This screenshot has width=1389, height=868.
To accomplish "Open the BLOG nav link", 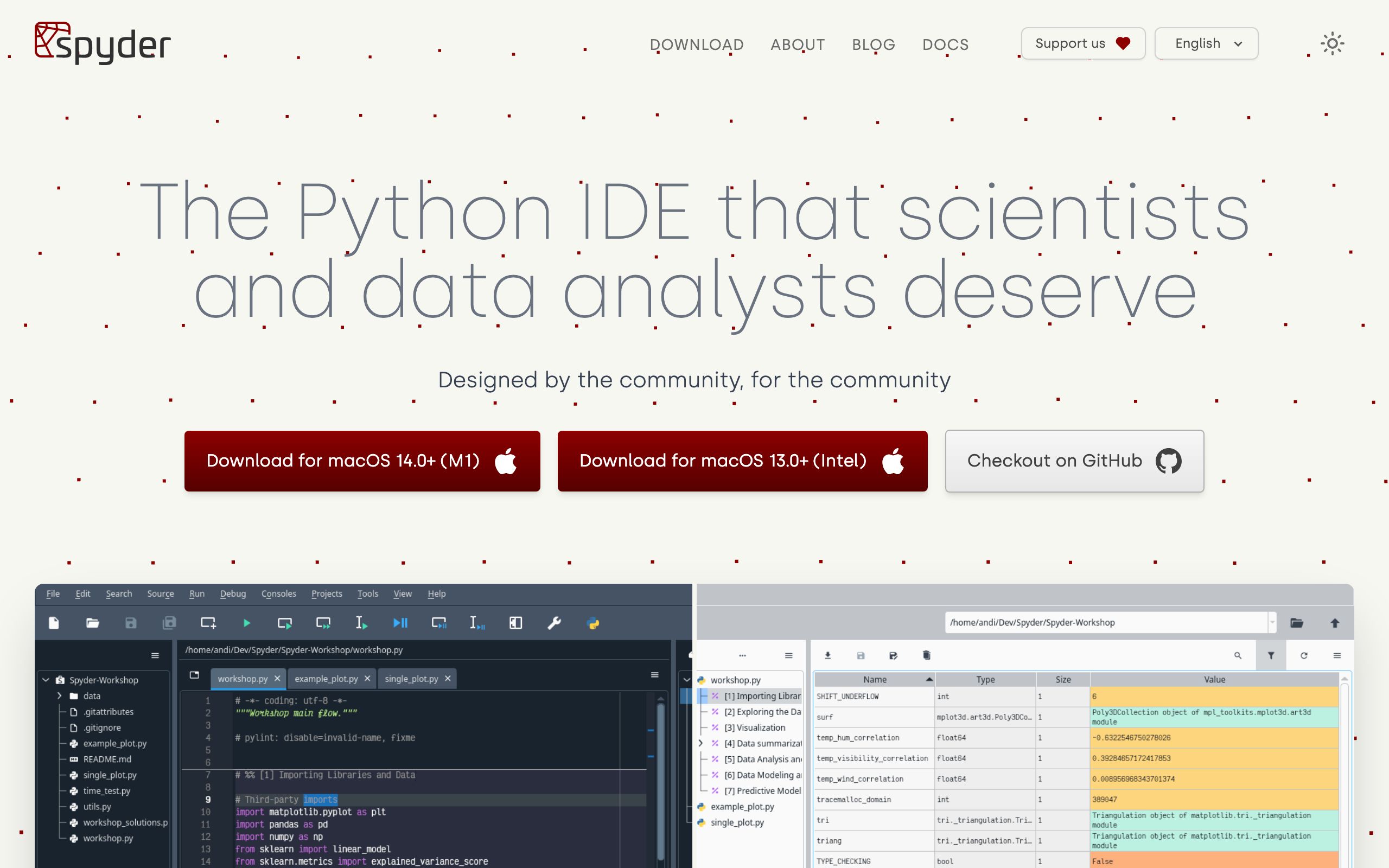I will [874, 45].
